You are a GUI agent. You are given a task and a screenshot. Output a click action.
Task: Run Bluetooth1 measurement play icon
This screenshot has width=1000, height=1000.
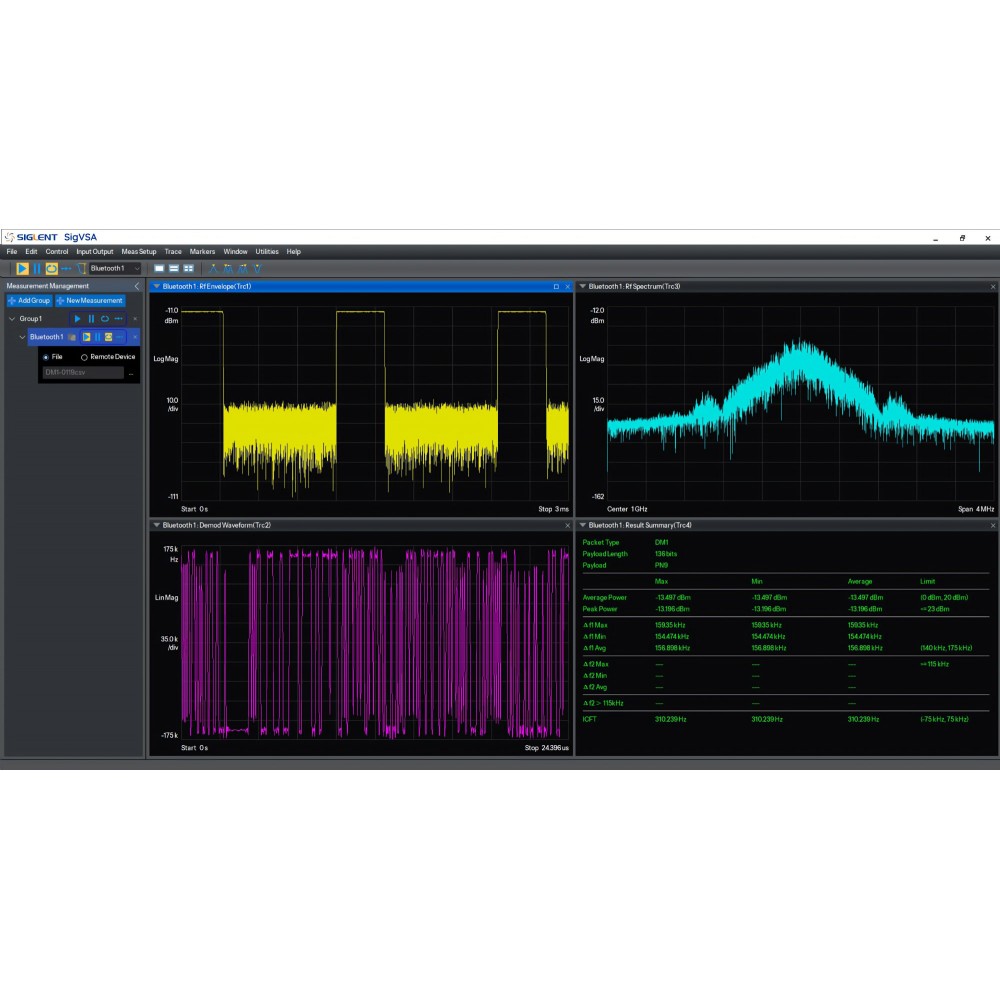point(86,337)
